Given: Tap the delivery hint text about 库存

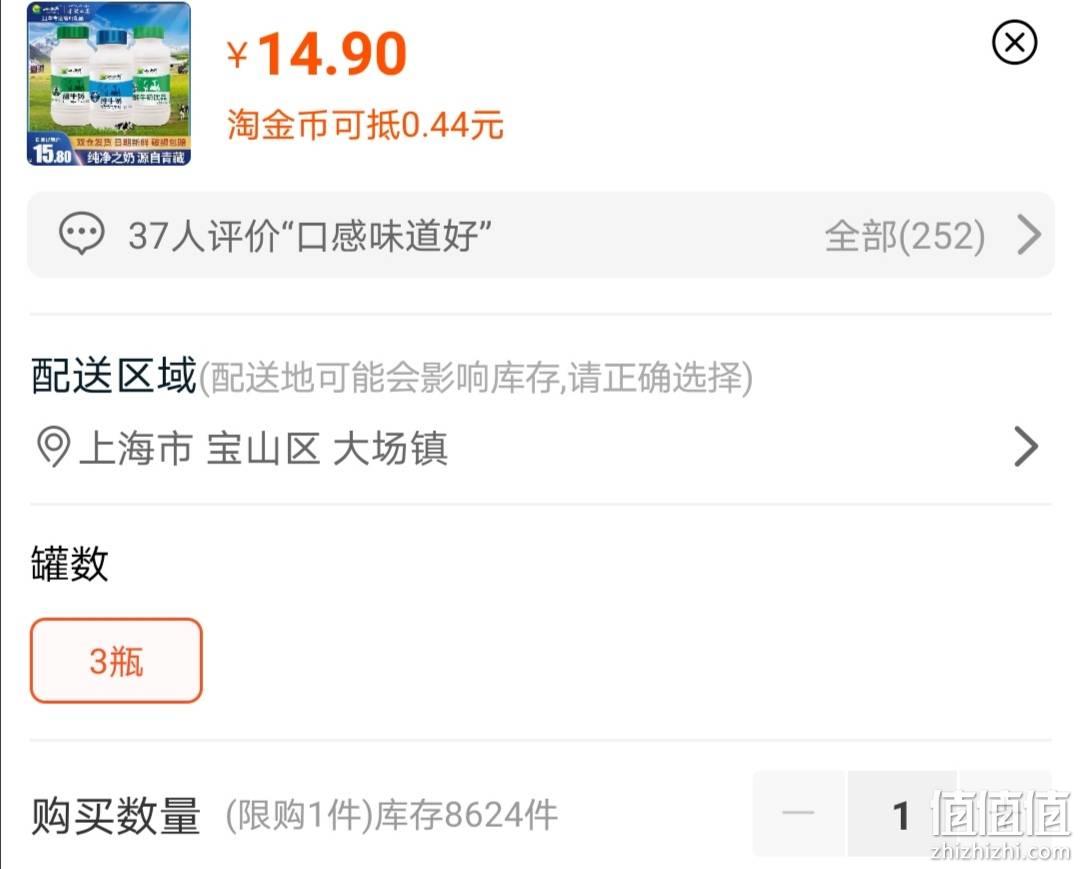Looking at the screenshot, I should [476, 377].
